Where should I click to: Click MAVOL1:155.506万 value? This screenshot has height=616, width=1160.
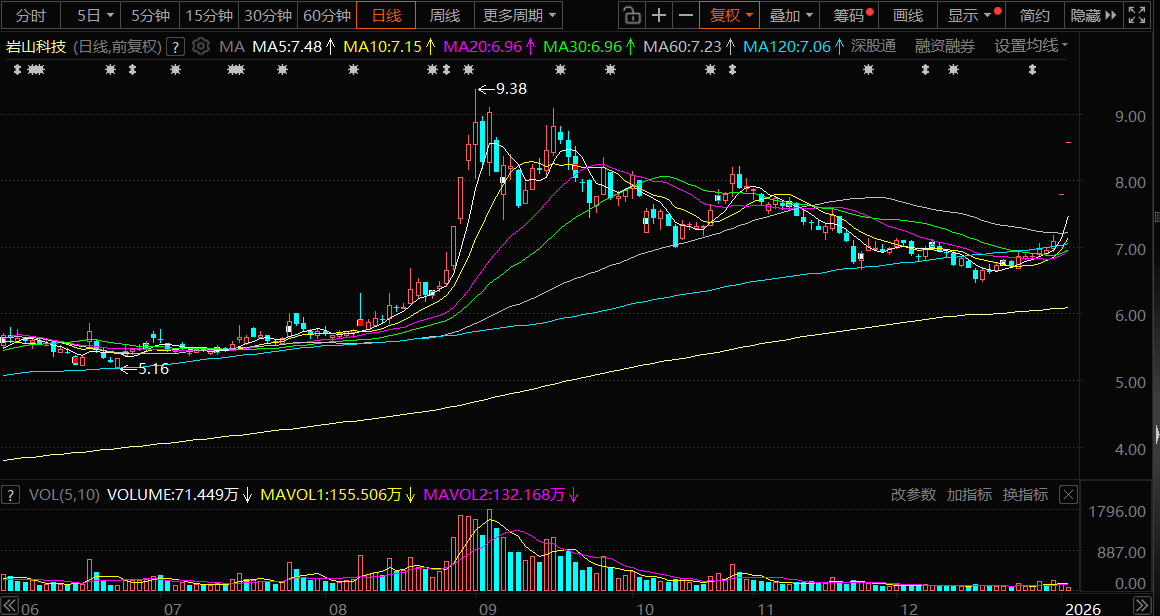[x=331, y=495]
